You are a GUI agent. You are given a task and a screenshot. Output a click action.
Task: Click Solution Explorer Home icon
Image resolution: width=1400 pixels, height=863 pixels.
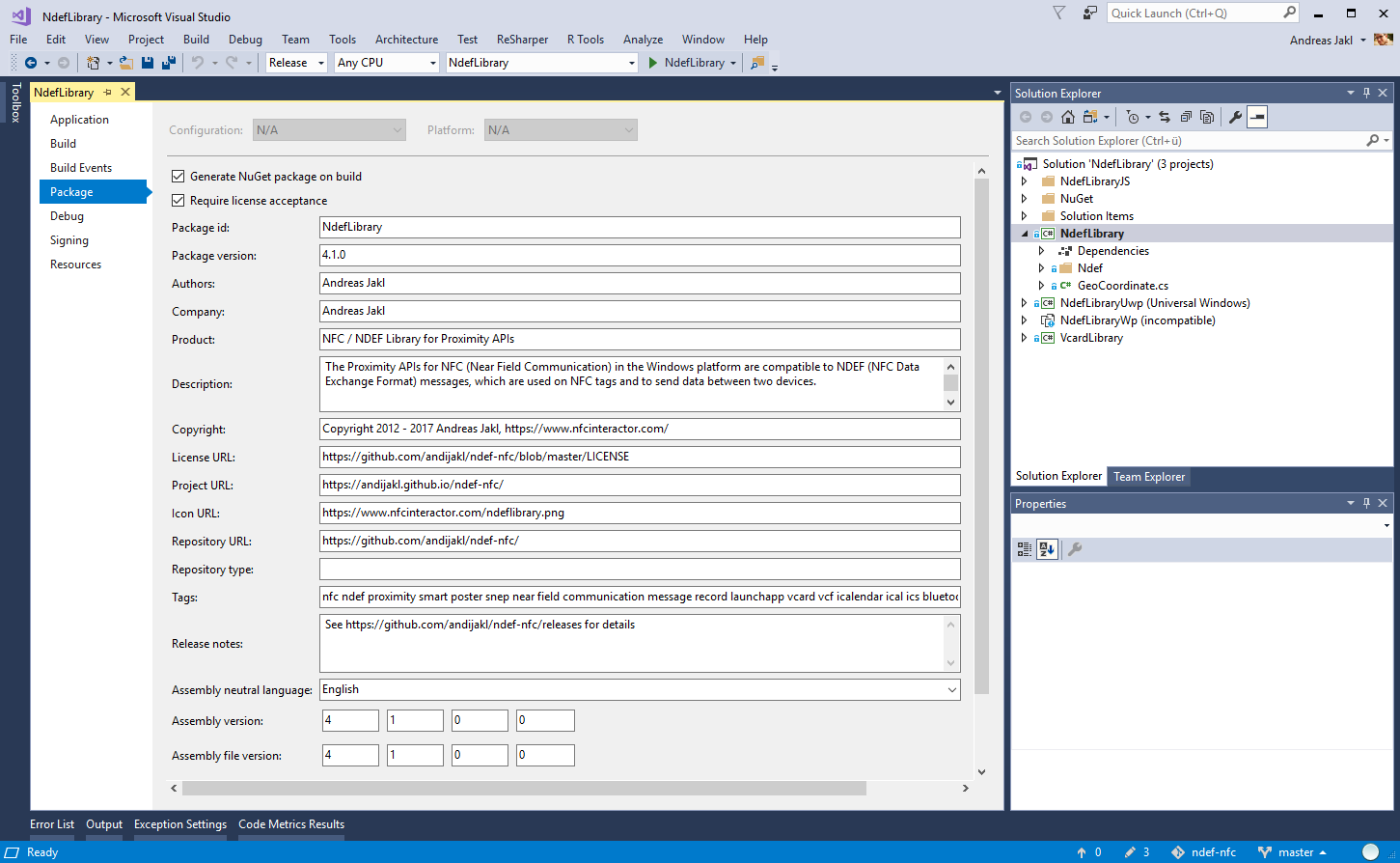point(1068,117)
